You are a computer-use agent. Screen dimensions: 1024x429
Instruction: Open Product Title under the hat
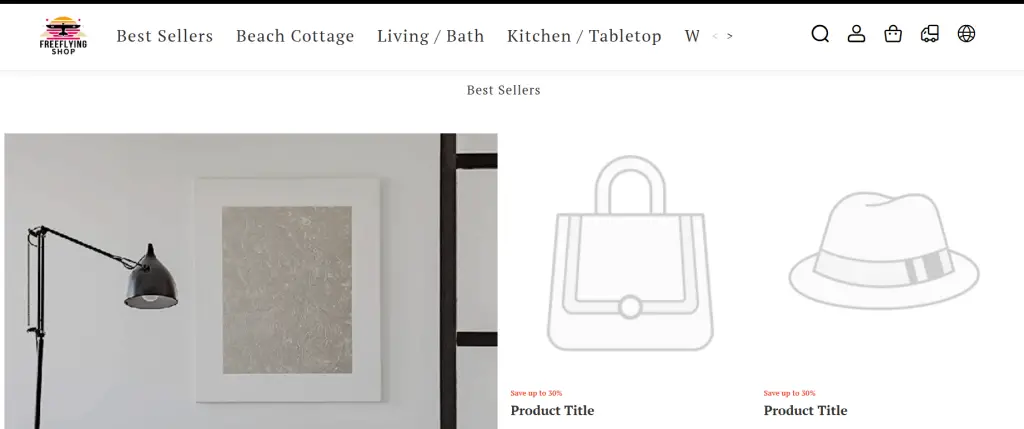point(805,411)
